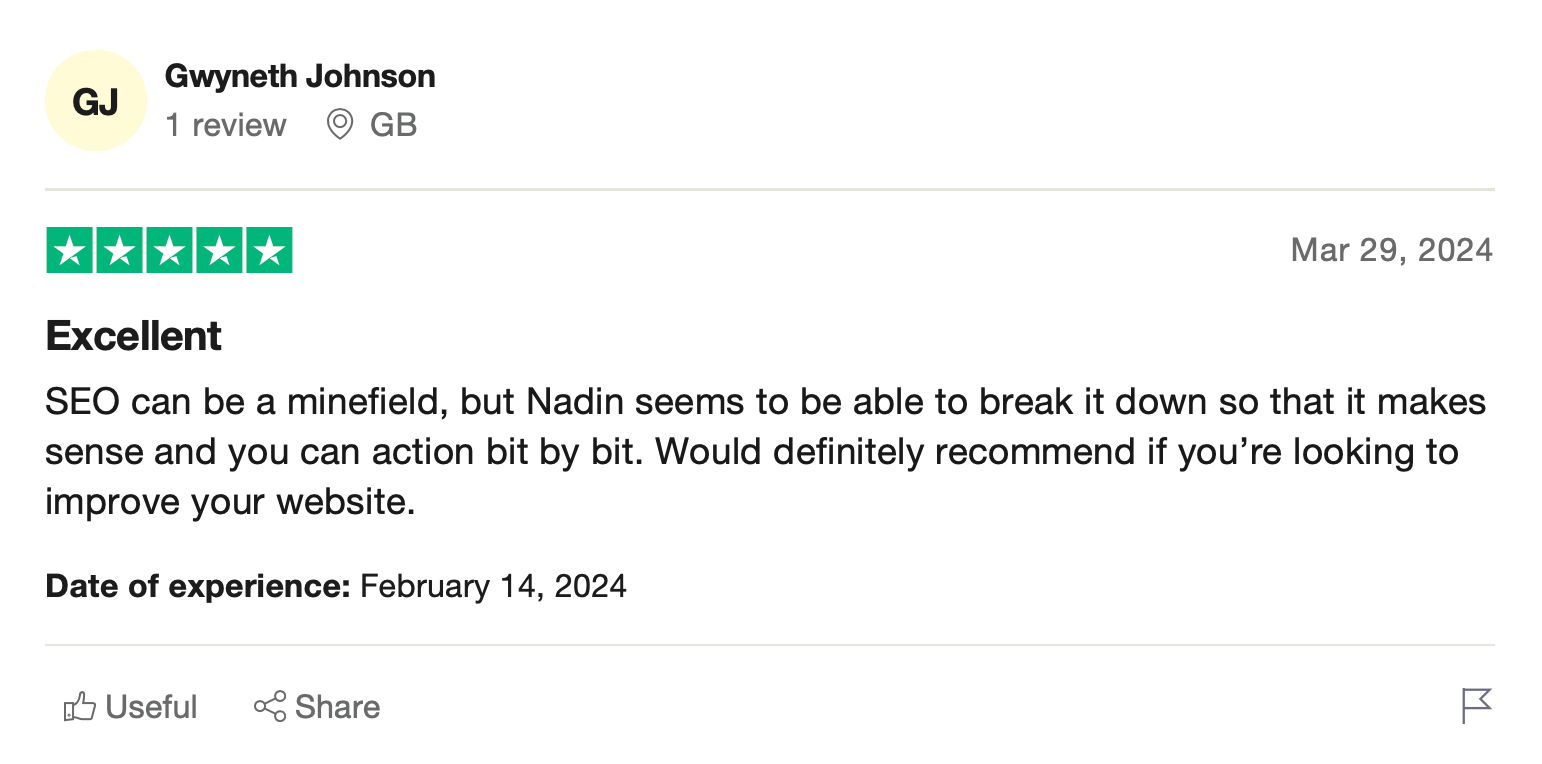Click the GB country label
1542x764 pixels.
(x=393, y=125)
